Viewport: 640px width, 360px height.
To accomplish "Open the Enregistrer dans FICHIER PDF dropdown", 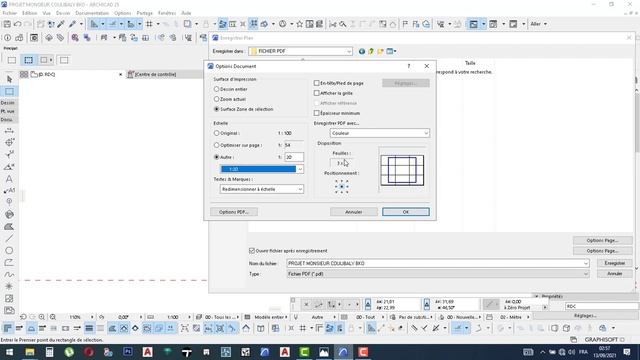I will (x=300, y=51).
